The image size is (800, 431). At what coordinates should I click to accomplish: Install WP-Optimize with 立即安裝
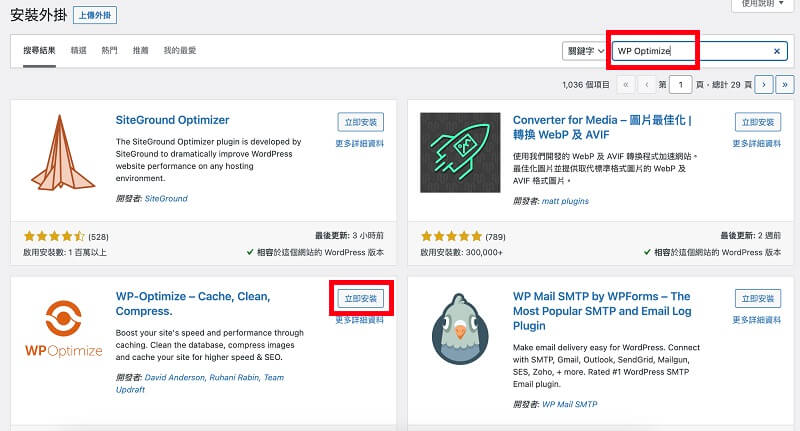coord(360,299)
